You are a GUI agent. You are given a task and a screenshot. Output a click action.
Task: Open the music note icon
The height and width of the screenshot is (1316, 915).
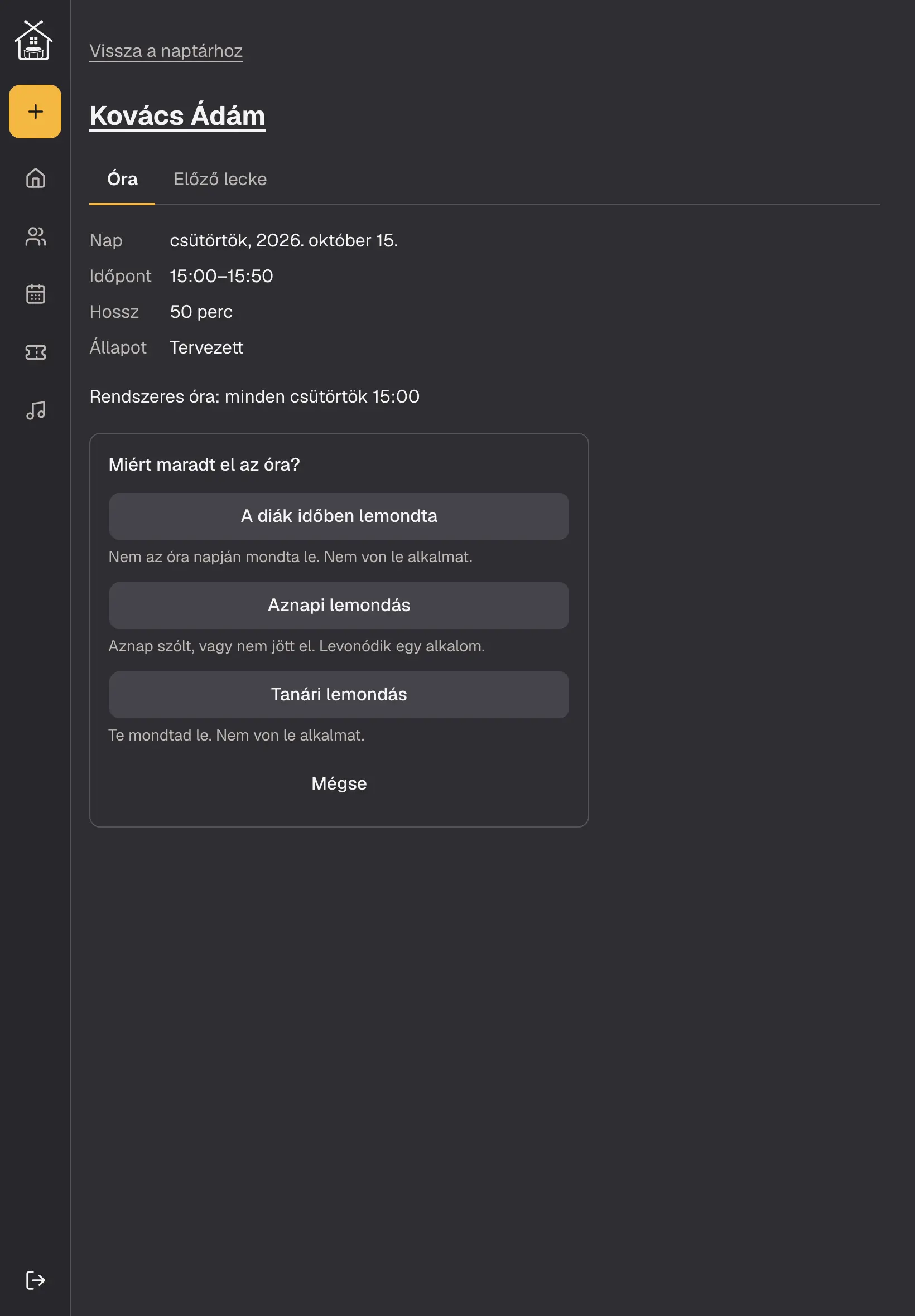[x=36, y=410]
